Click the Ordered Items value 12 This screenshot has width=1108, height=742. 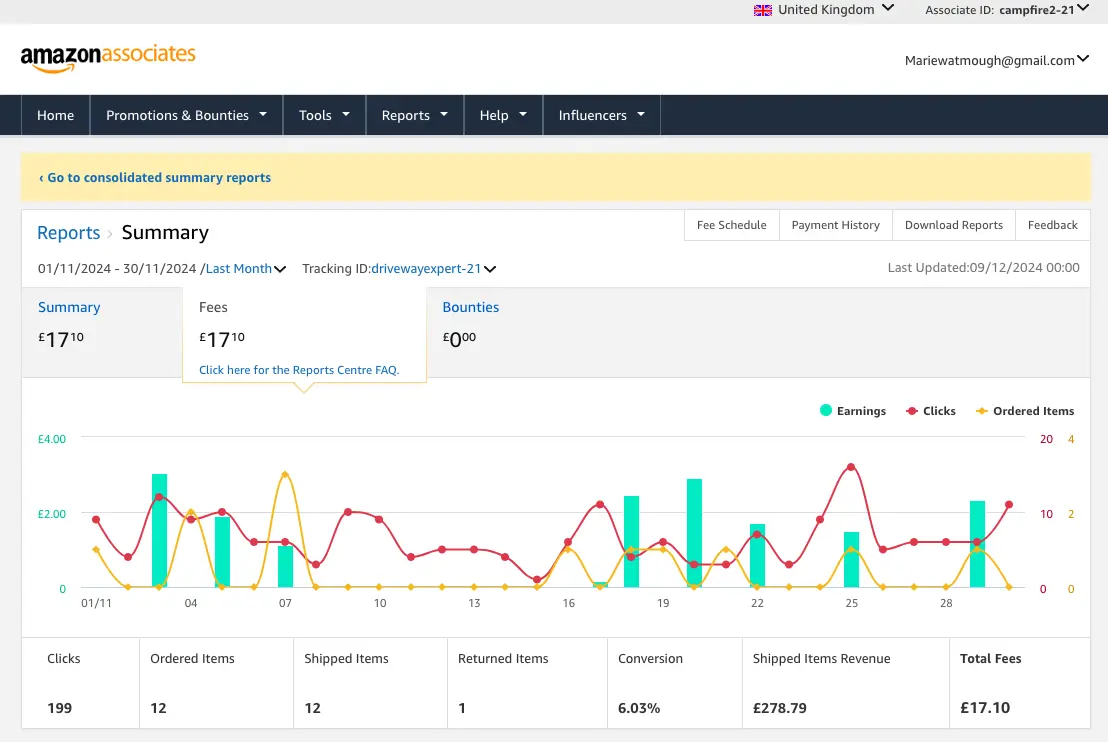pyautogui.click(x=158, y=707)
